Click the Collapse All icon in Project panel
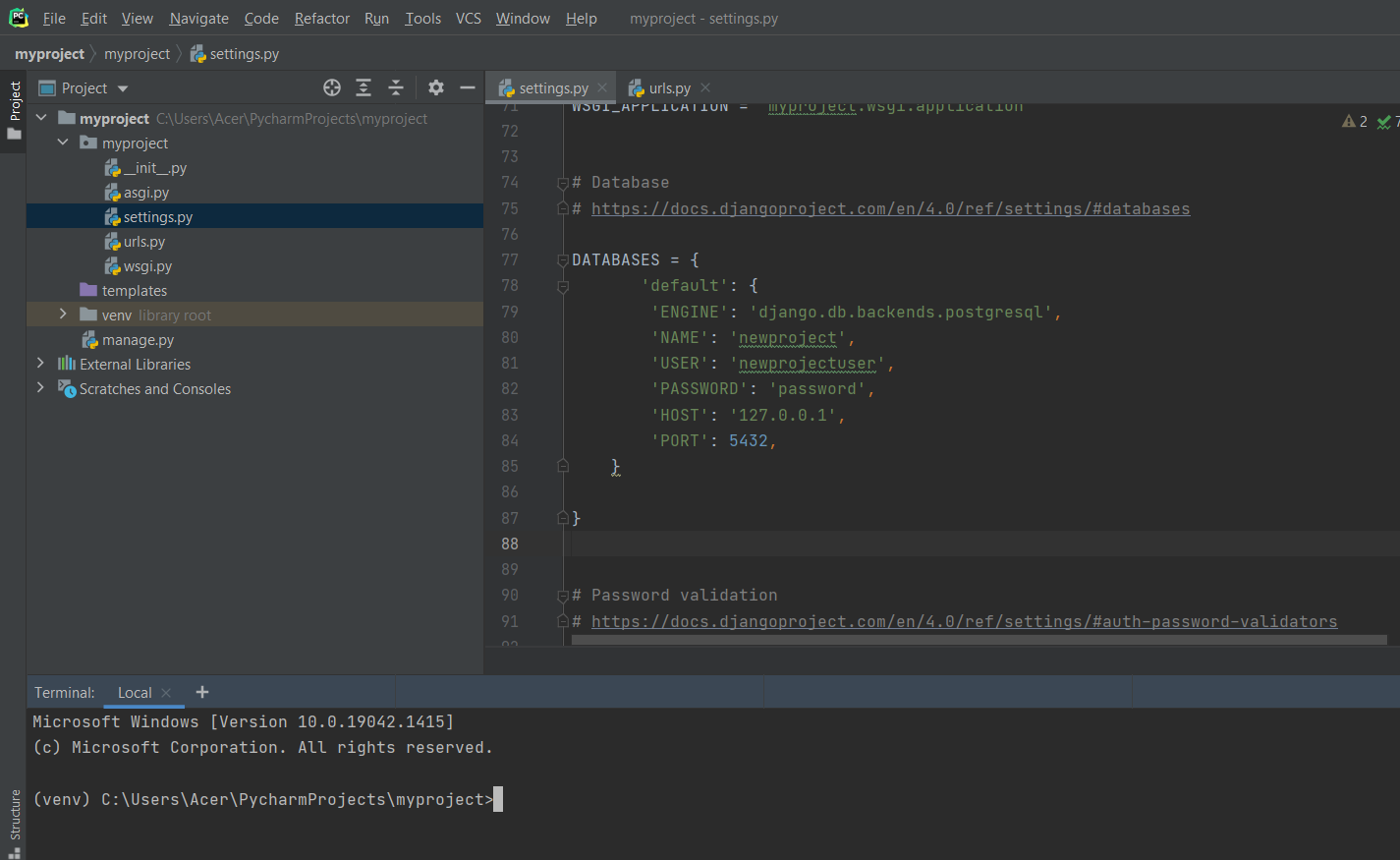1400x860 pixels. 396,87
